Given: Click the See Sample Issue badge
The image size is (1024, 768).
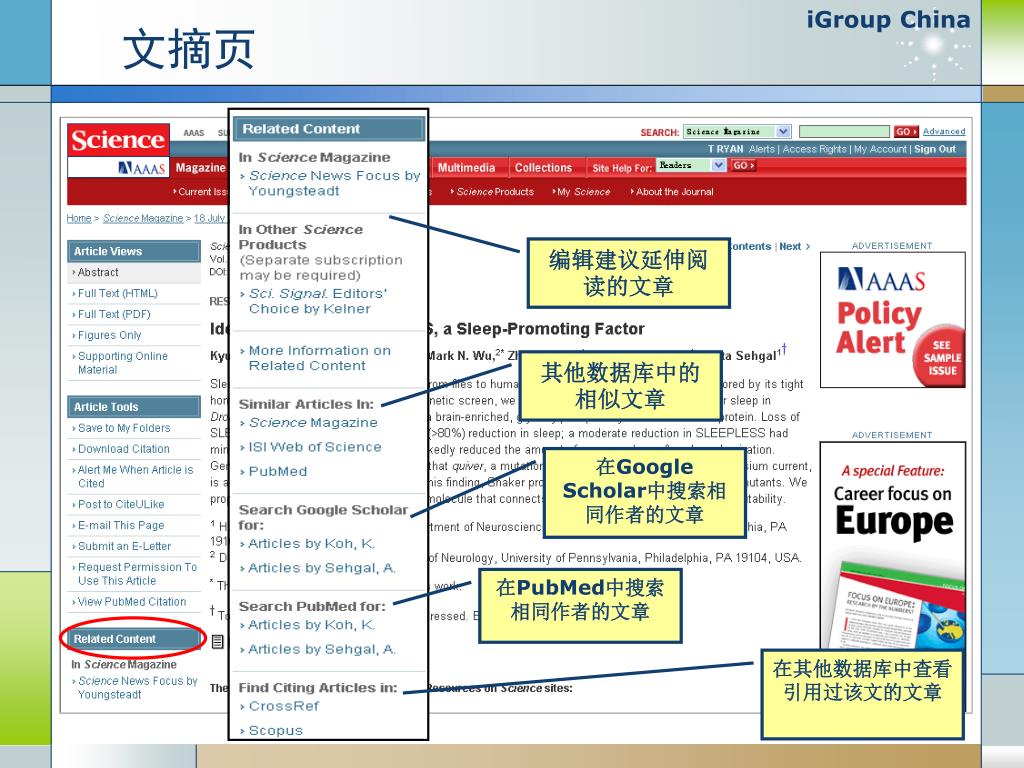Looking at the screenshot, I should click(938, 356).
